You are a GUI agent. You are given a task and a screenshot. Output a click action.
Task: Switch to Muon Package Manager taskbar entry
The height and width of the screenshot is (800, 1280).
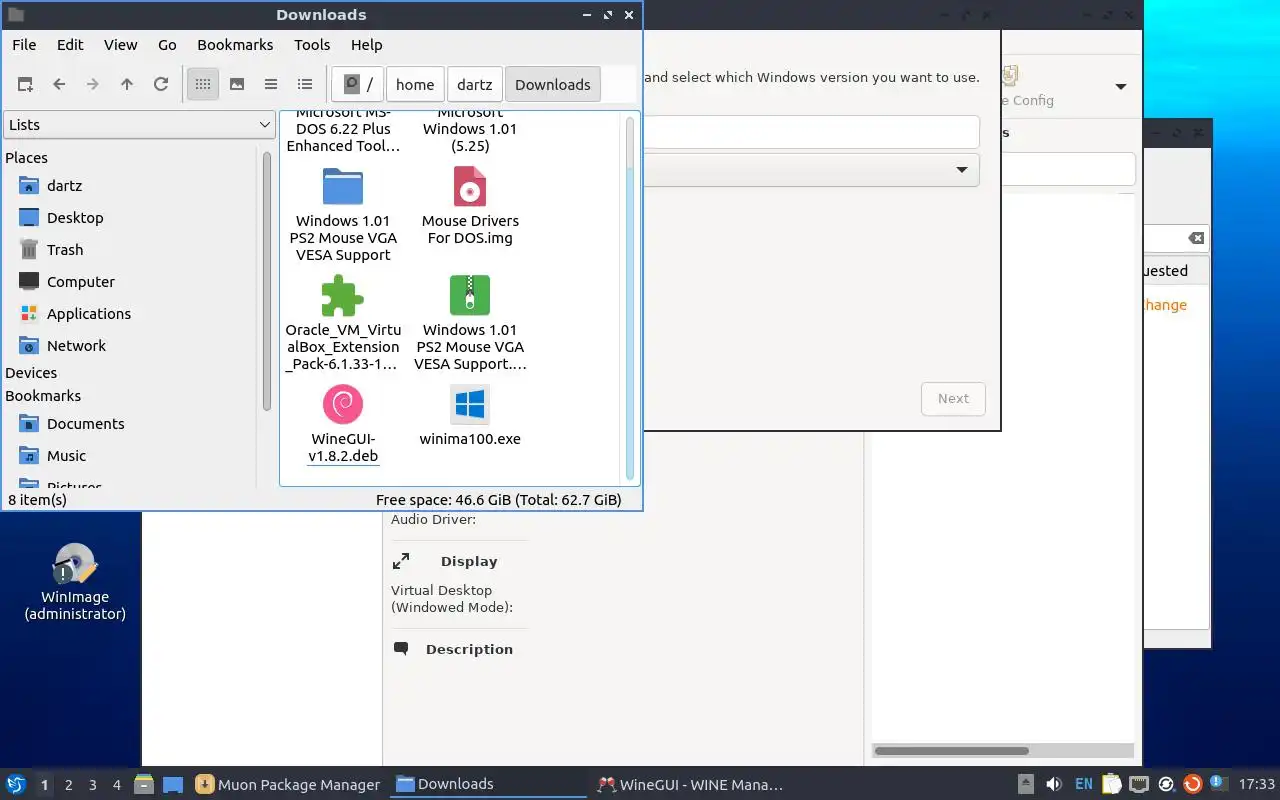[287, 785]
